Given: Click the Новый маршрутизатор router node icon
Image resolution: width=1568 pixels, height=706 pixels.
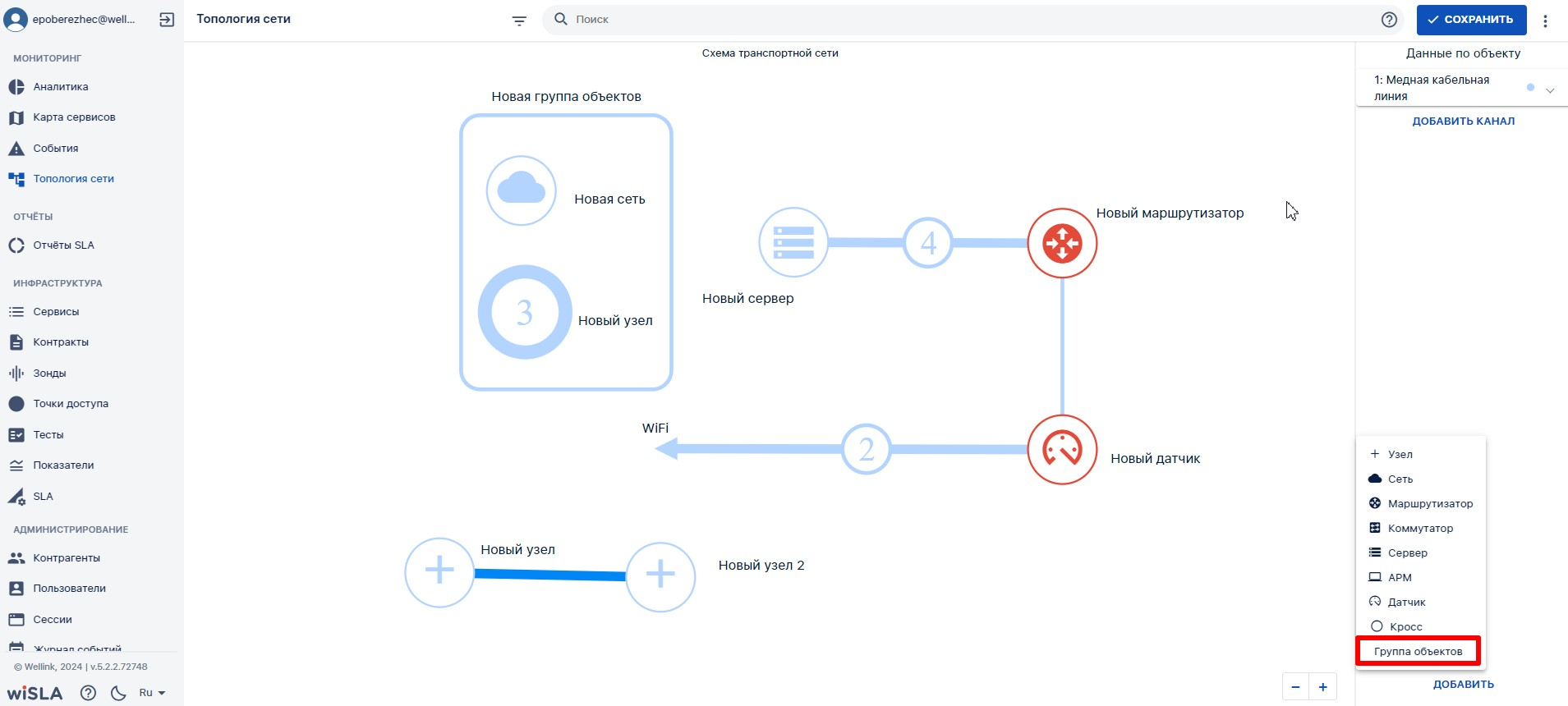Looking at the screenshot, I should tap(1062, 243).
